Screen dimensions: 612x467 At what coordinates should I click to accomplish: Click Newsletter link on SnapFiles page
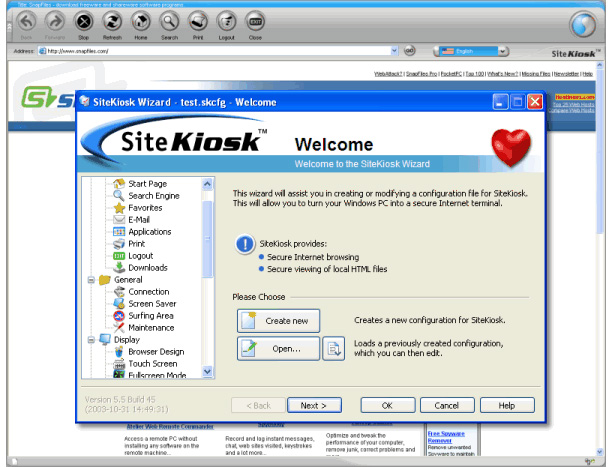[x=566, y=74]
